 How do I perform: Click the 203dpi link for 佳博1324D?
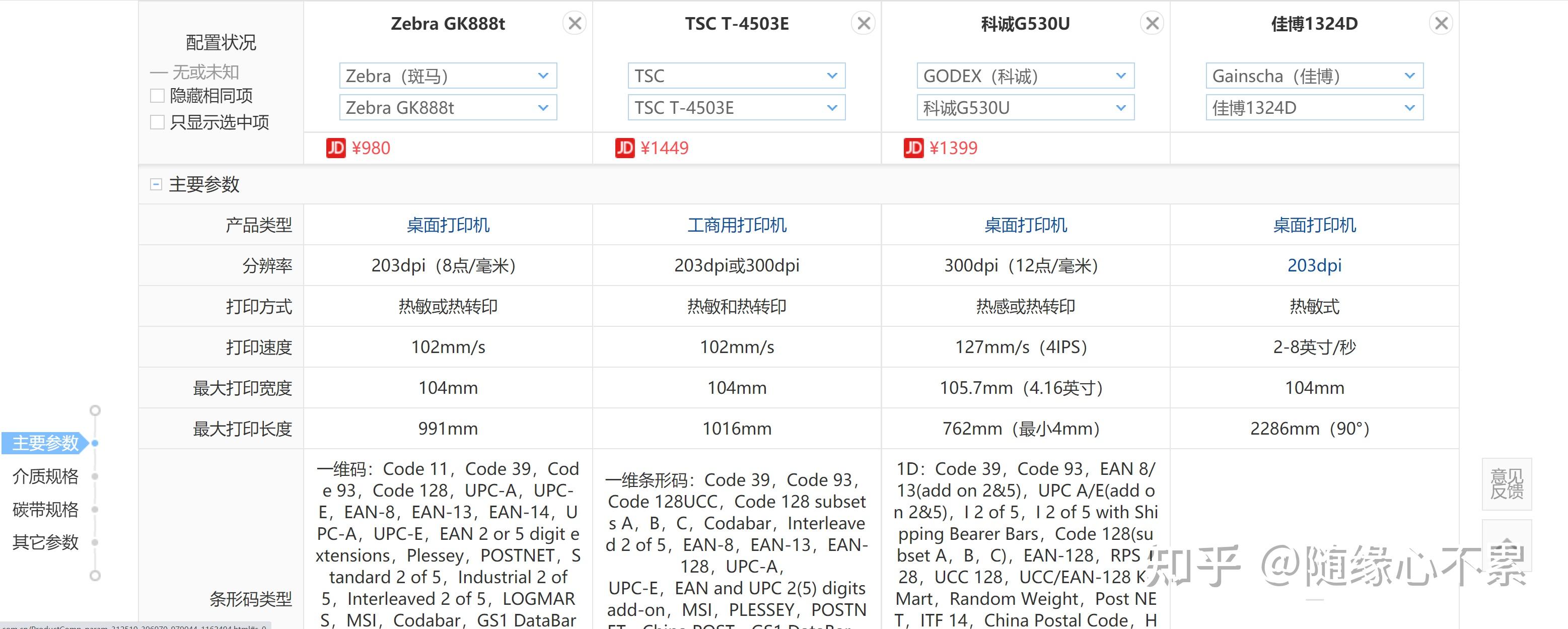coord(1313,265)
